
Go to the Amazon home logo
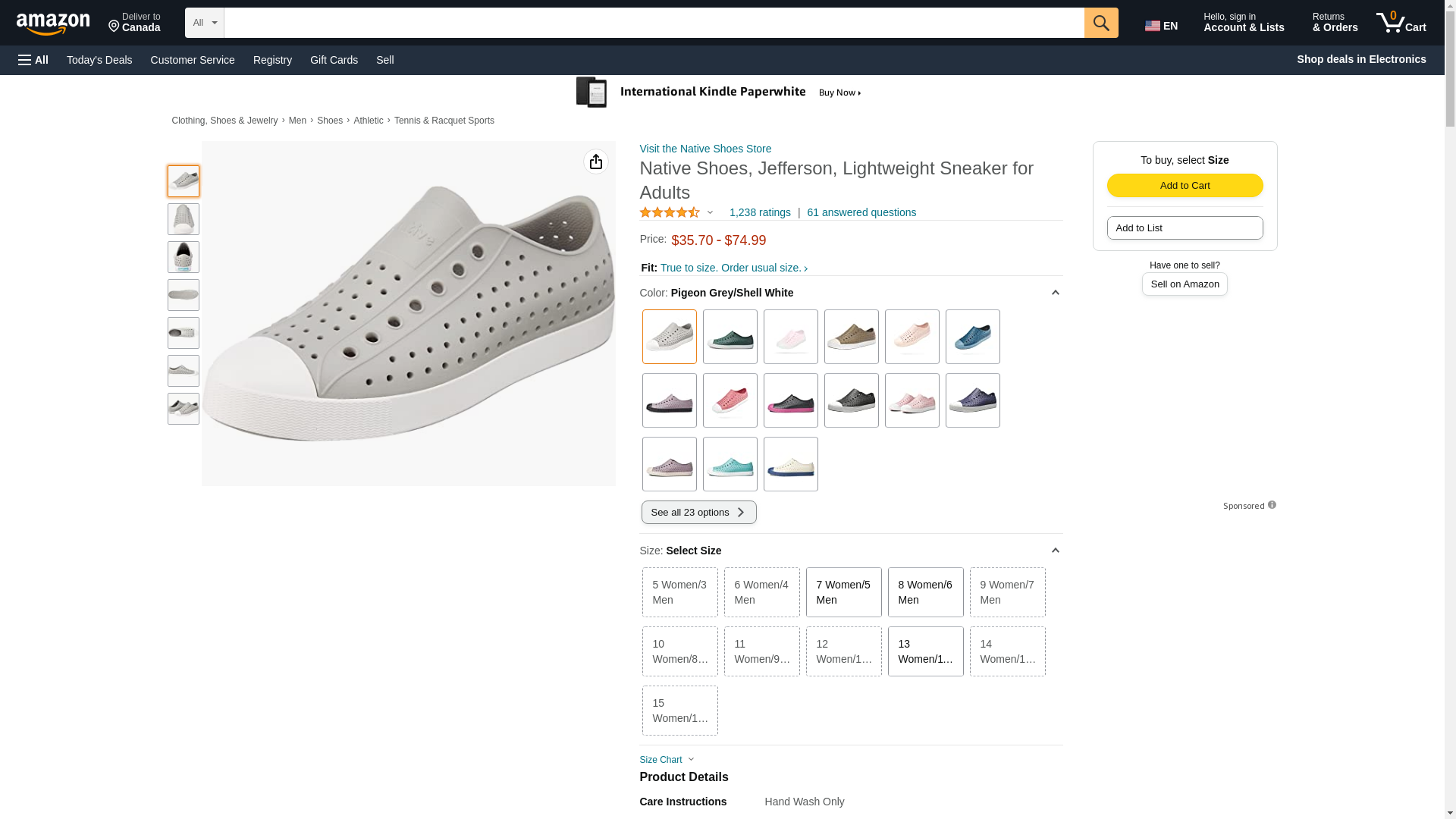pyautogui.click(x=53, y=24)
